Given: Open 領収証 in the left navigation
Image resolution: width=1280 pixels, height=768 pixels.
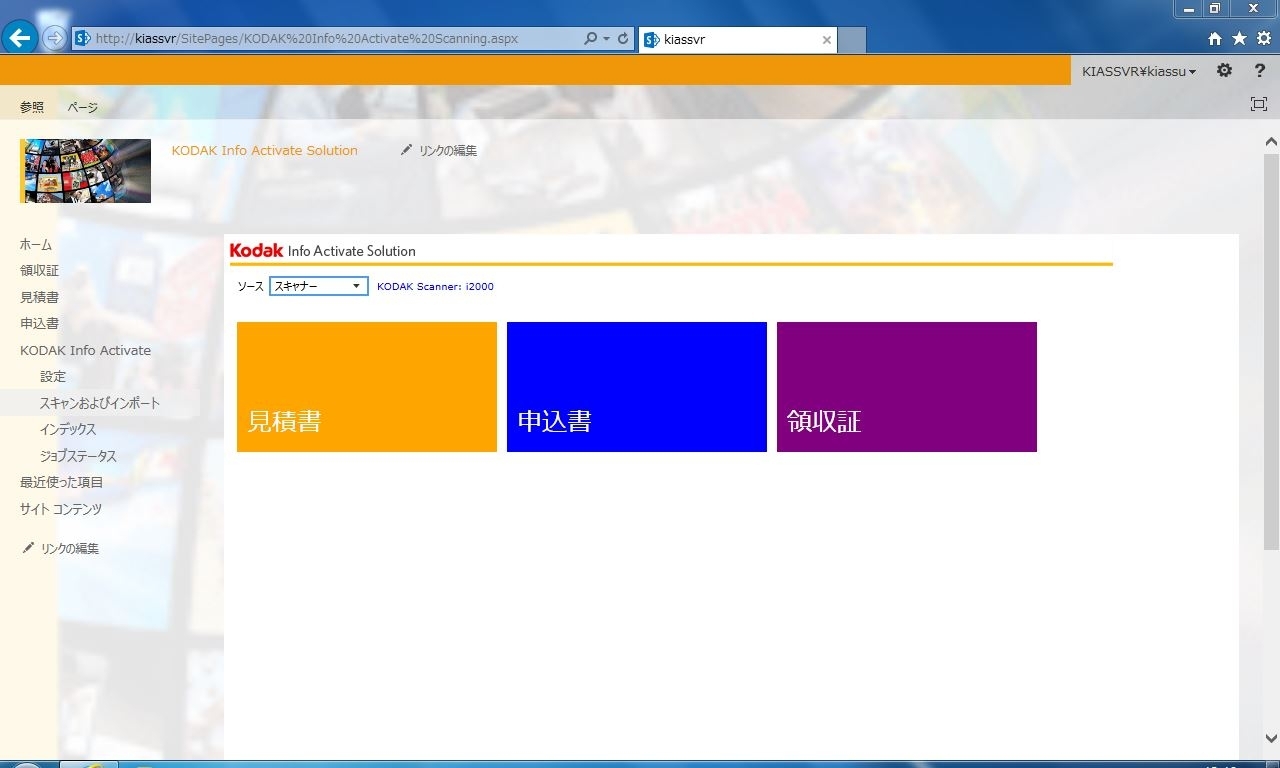Looking at the screenshot, I should 39,271.
